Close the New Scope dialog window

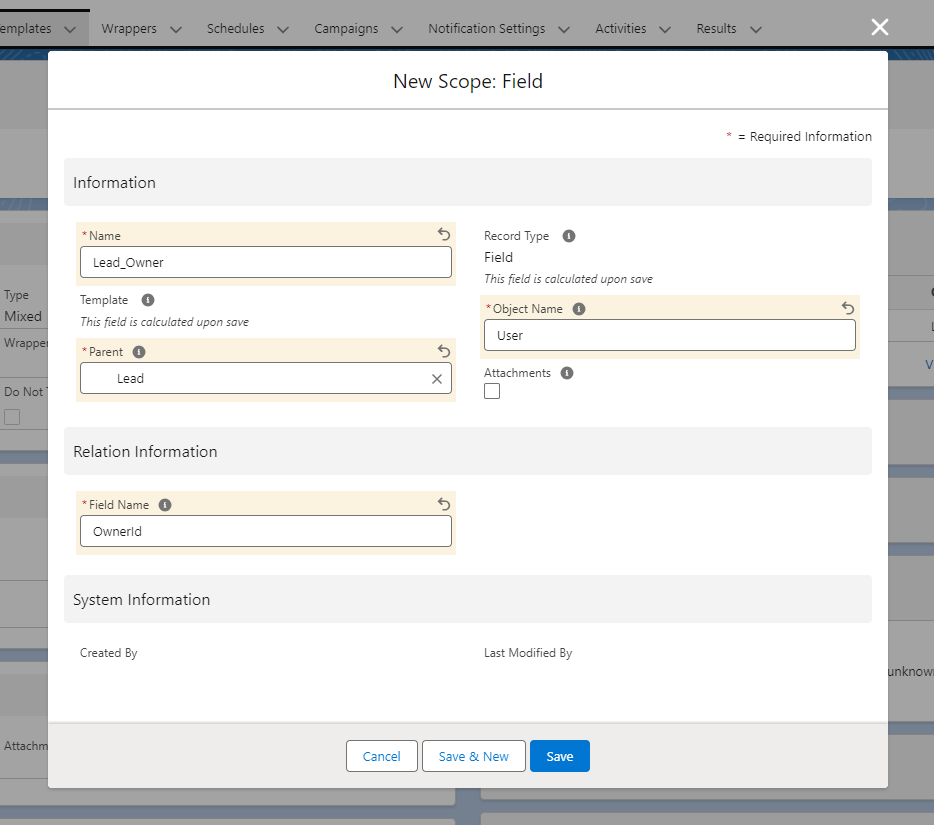[x=879, y=28]
